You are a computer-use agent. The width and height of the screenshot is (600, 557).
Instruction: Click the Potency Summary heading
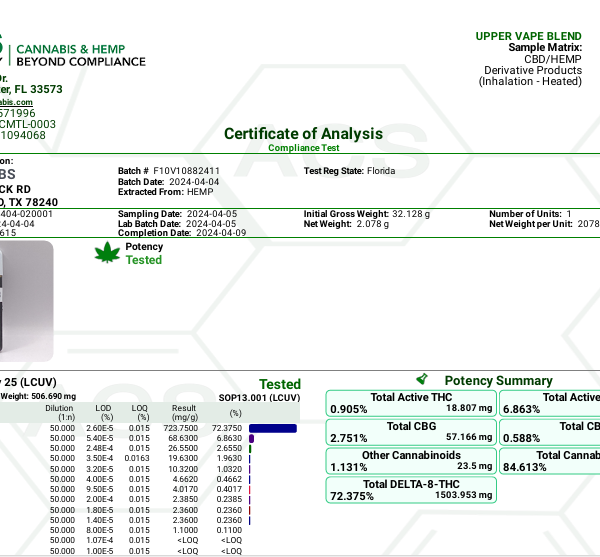pyautogui.click(x=499, y=381)
